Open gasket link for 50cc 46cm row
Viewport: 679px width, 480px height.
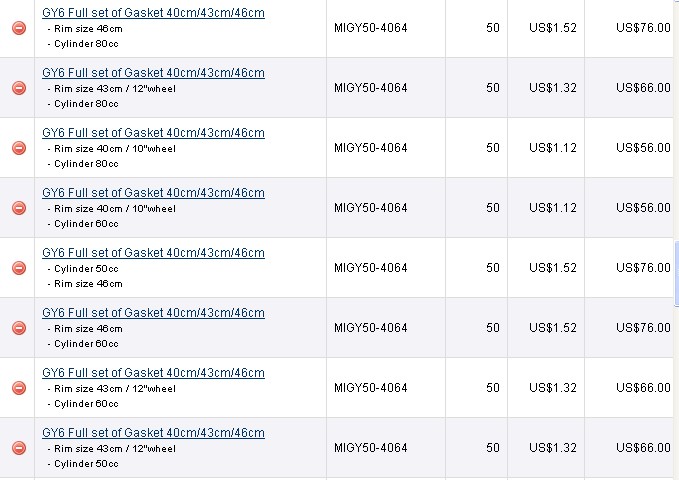pos(153,253)
